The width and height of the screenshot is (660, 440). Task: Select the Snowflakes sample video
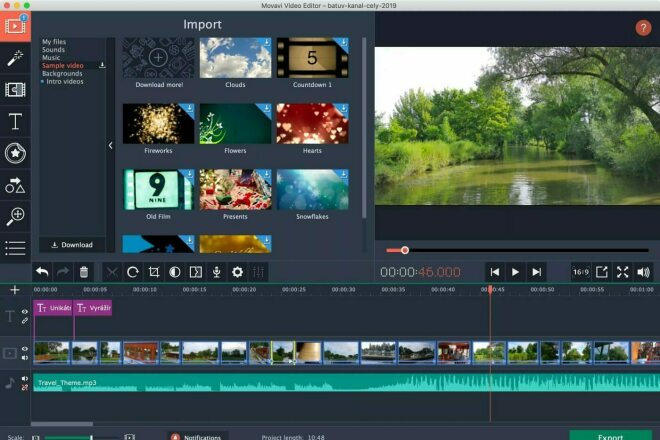coord(312,189)
